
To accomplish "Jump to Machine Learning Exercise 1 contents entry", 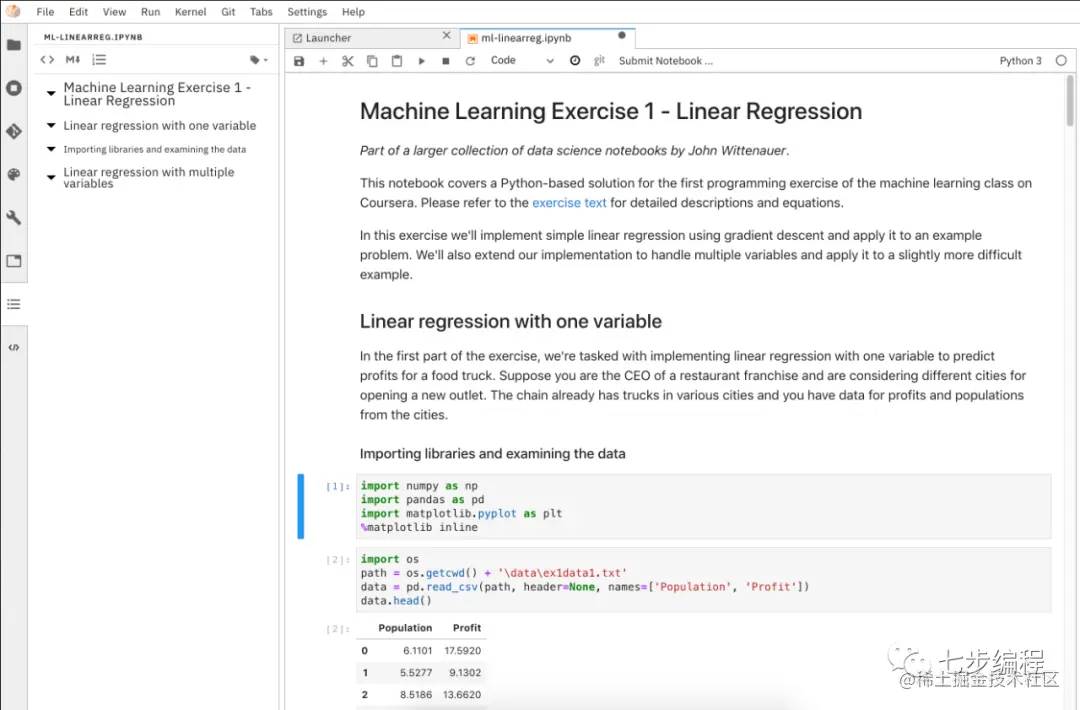I will pos(157,94).
